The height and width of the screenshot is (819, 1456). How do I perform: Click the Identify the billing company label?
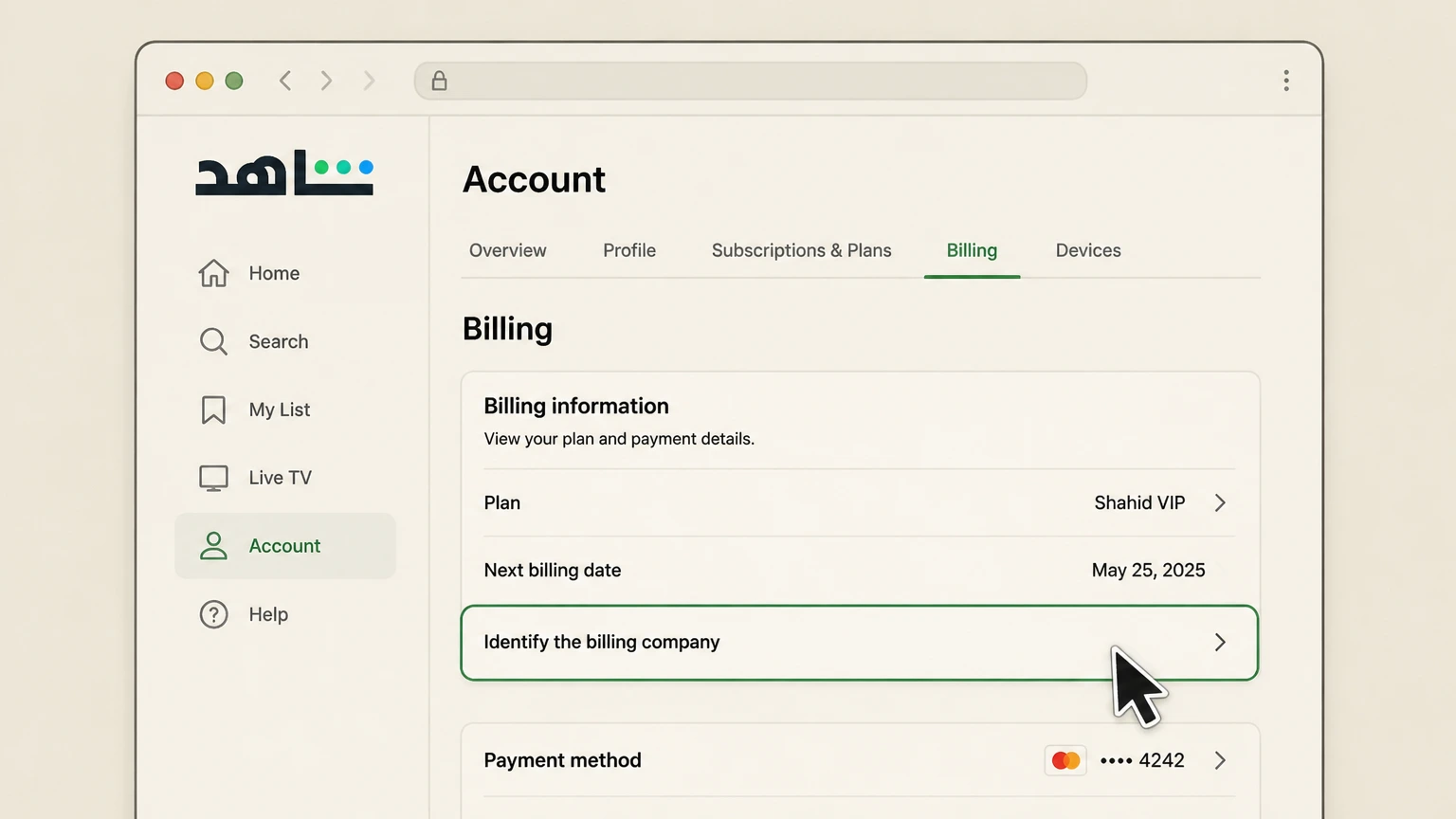[x=602, y=642]
